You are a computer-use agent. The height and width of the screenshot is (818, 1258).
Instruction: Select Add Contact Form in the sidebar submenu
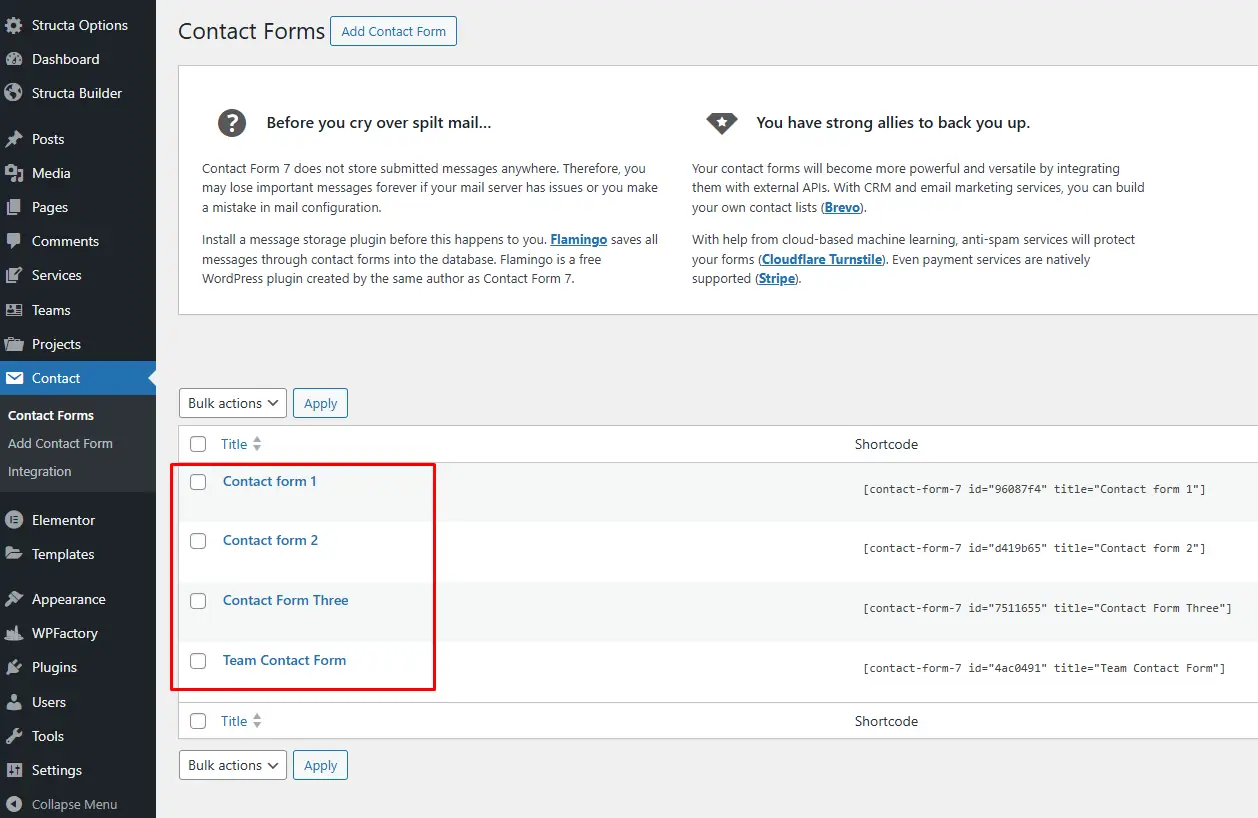click(x=60, y=443)
